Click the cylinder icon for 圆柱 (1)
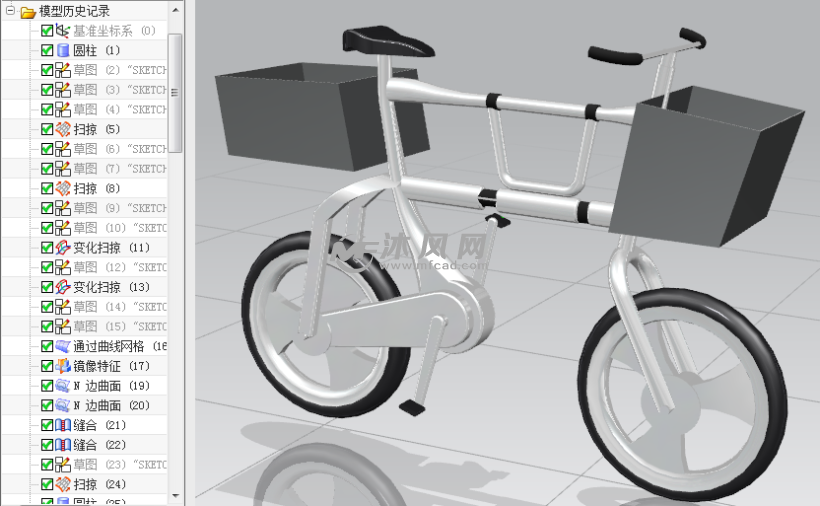The image size is (820, 506). point(62,50)
